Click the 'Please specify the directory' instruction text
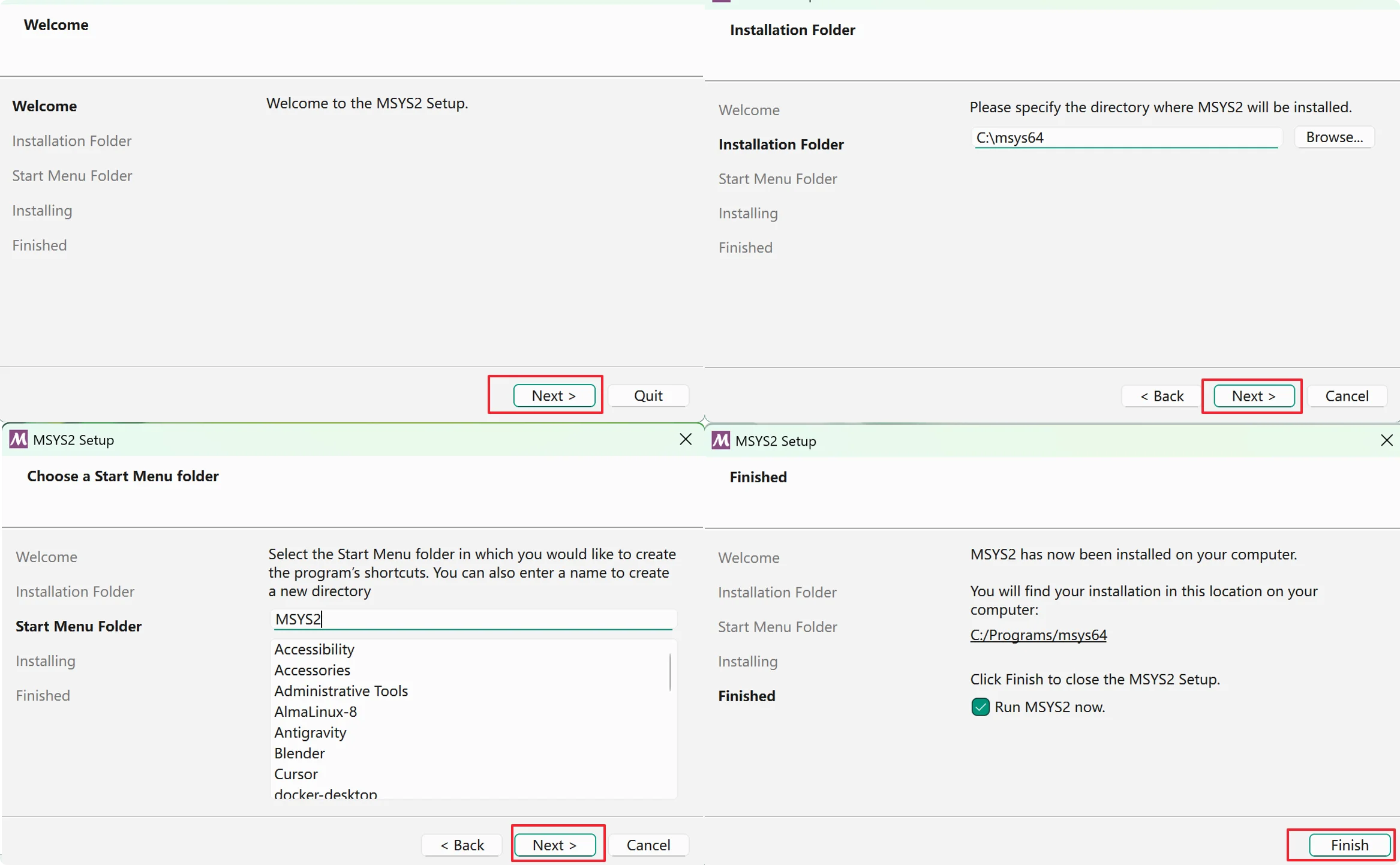Image resolution: width=1400 pixels, height=865 pixels. [1161, 107]
